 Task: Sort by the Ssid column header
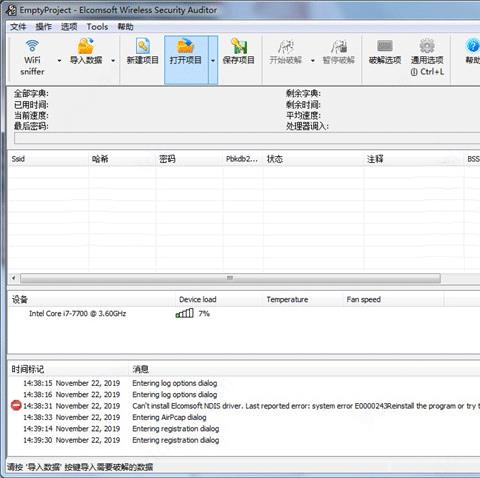click(48, 159)
